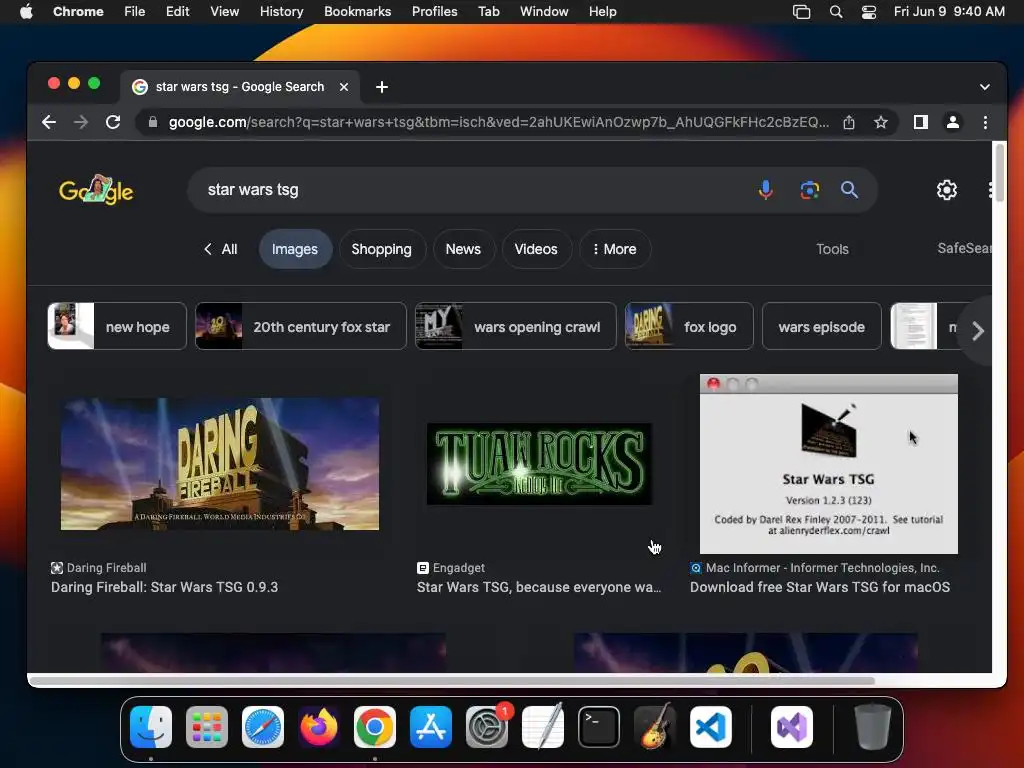Open the Apple menu
Viewport: 1024px width, 768px height.
tap(26, 12)
